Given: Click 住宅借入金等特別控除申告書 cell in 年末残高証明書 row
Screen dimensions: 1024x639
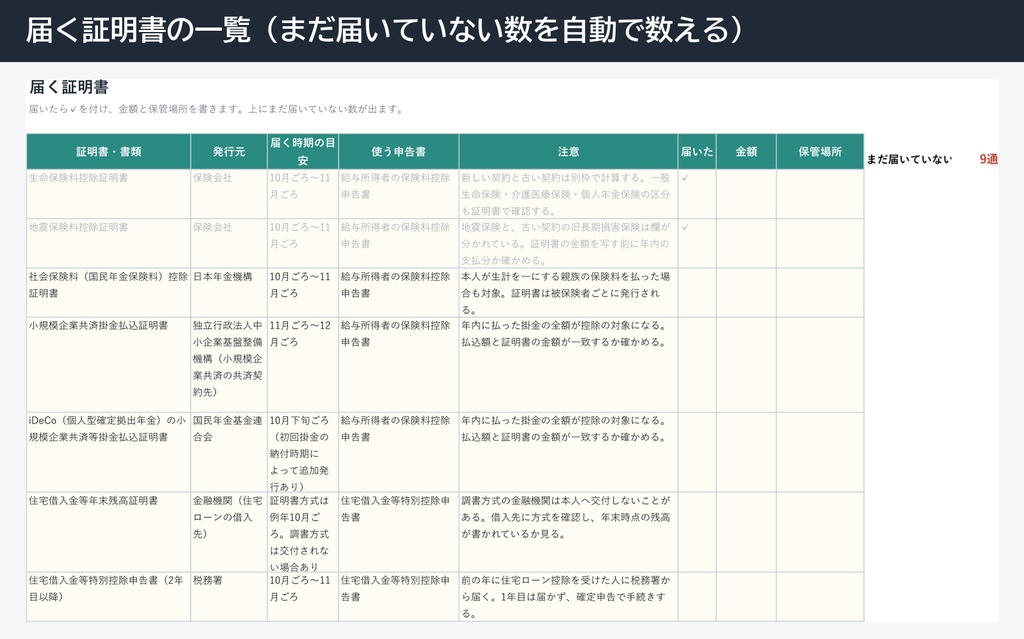Looking at the screenshot, I should click(x=398, y=532).
